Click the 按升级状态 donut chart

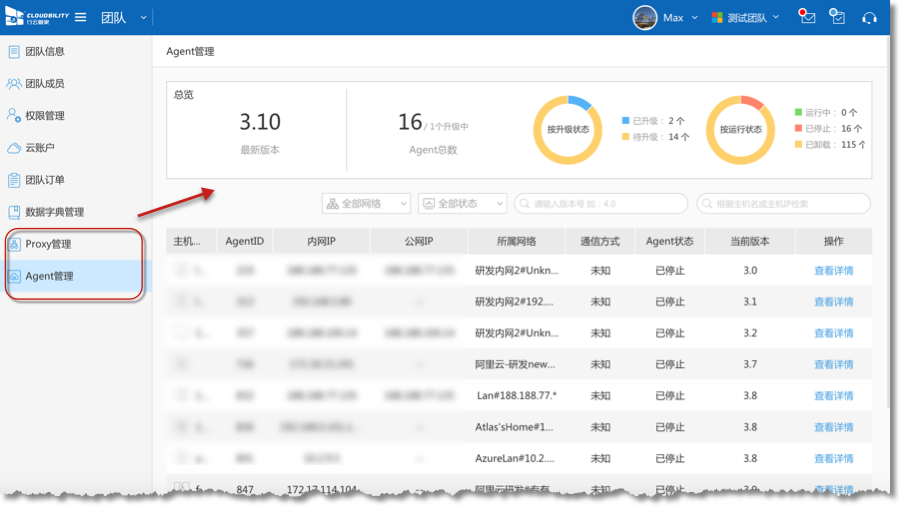tap(567, 130)
